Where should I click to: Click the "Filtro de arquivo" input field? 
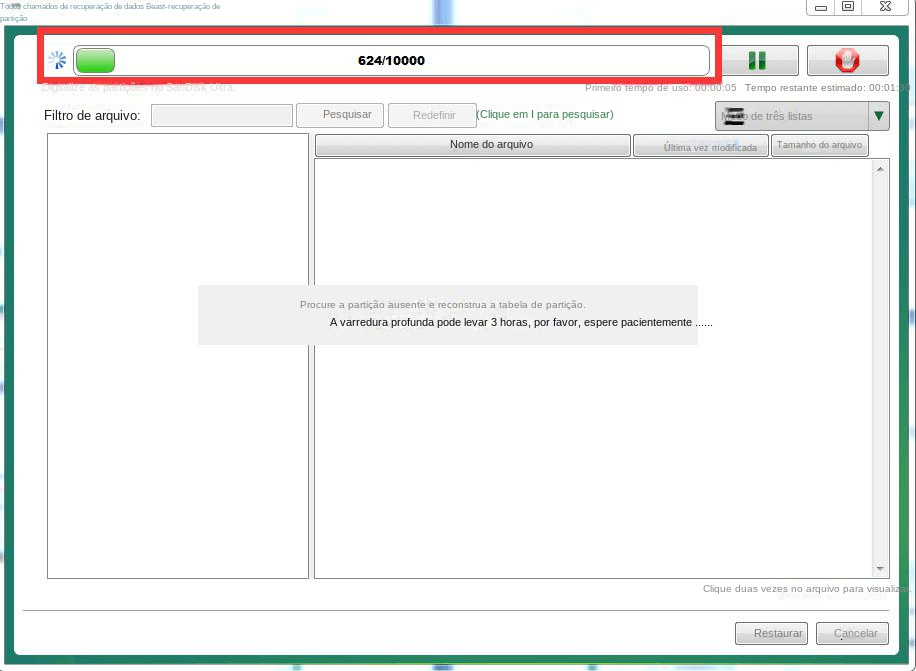[221, 115]
